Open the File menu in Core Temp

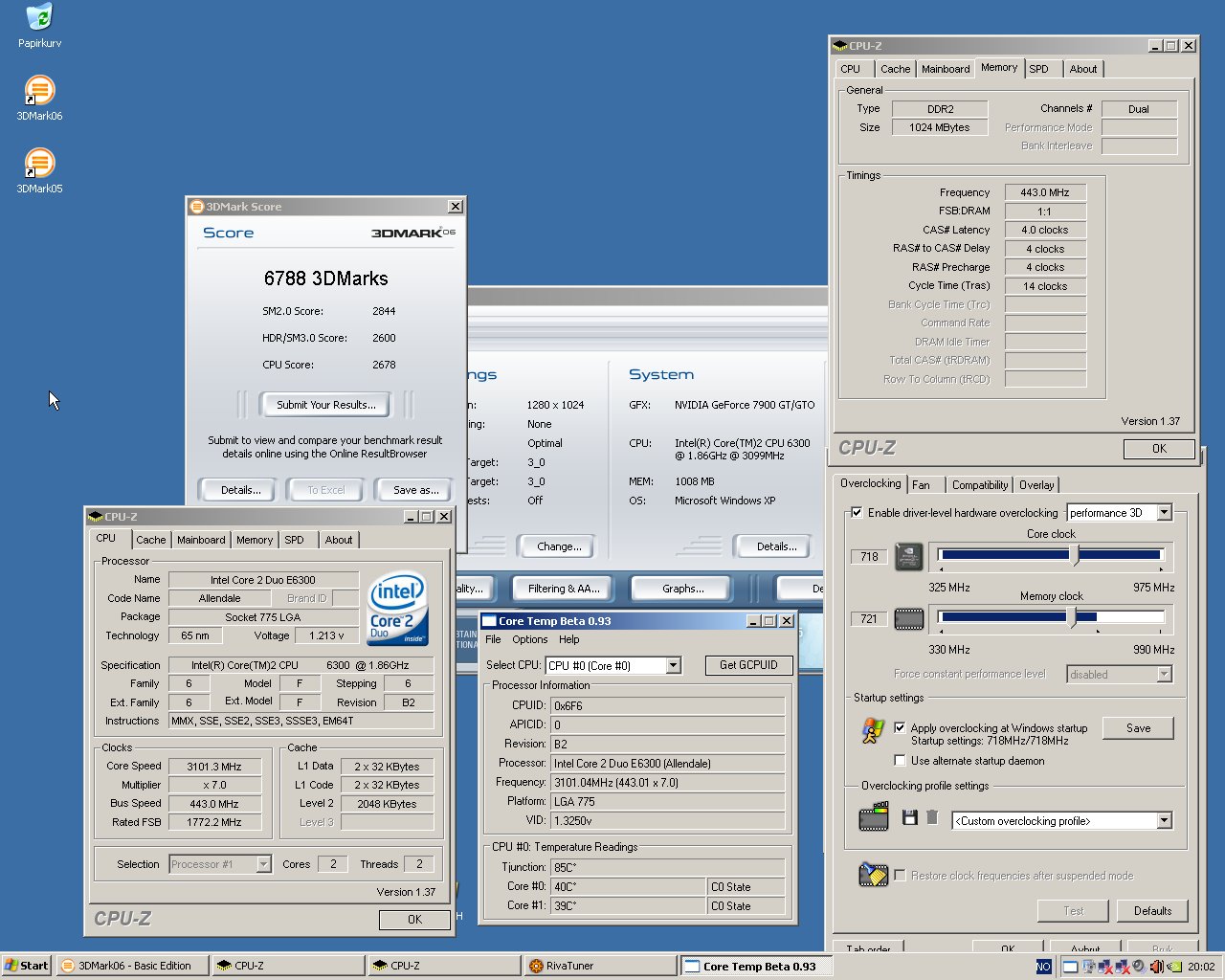(x=493, y=639)
